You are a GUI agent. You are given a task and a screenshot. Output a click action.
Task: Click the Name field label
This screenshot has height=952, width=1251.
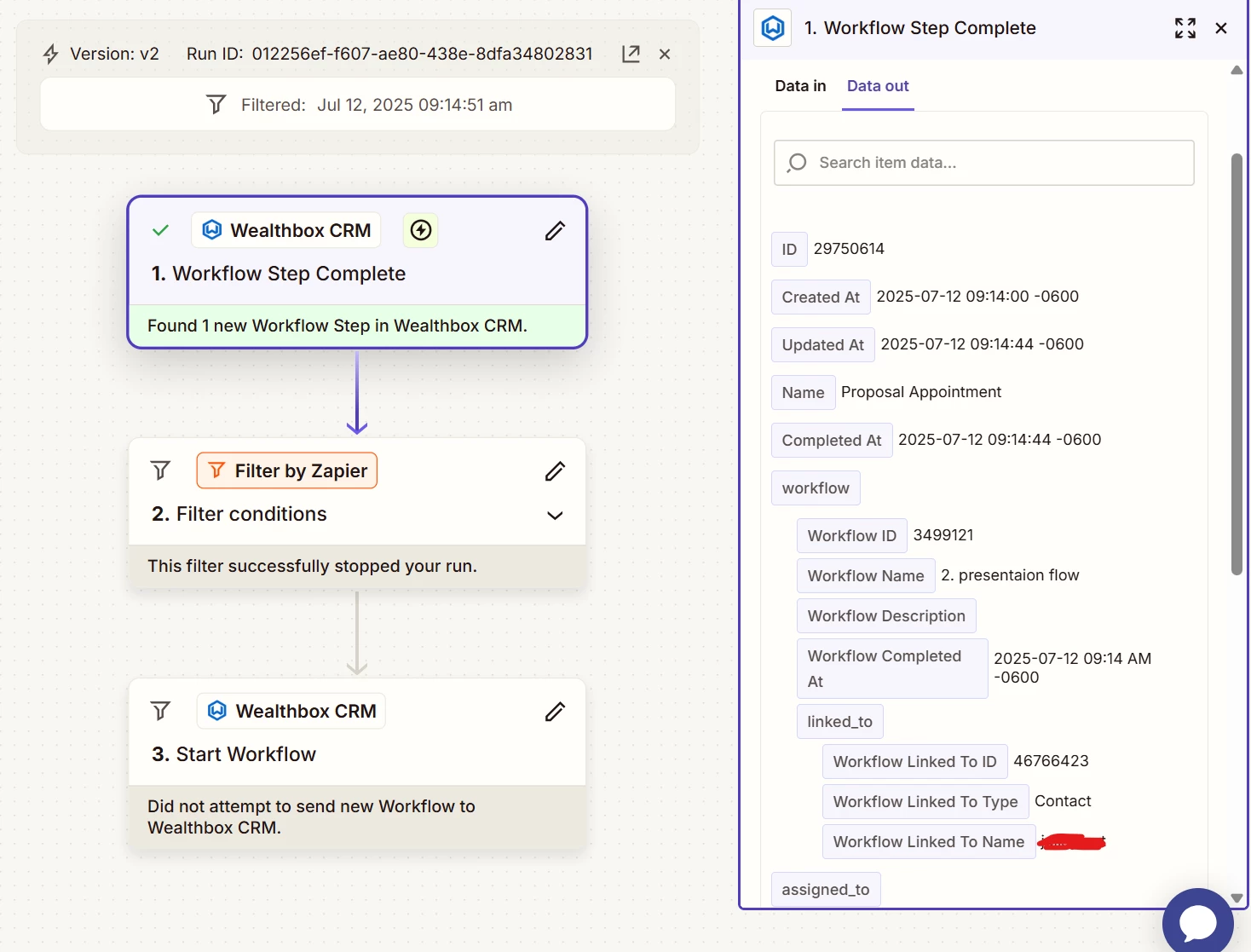[x=803, y=392]
